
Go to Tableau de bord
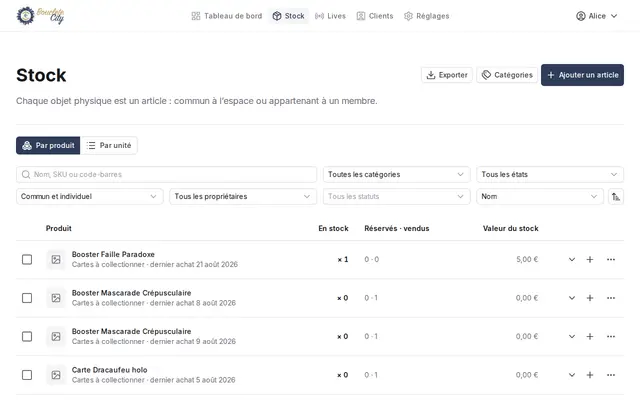tap(227, 16)
